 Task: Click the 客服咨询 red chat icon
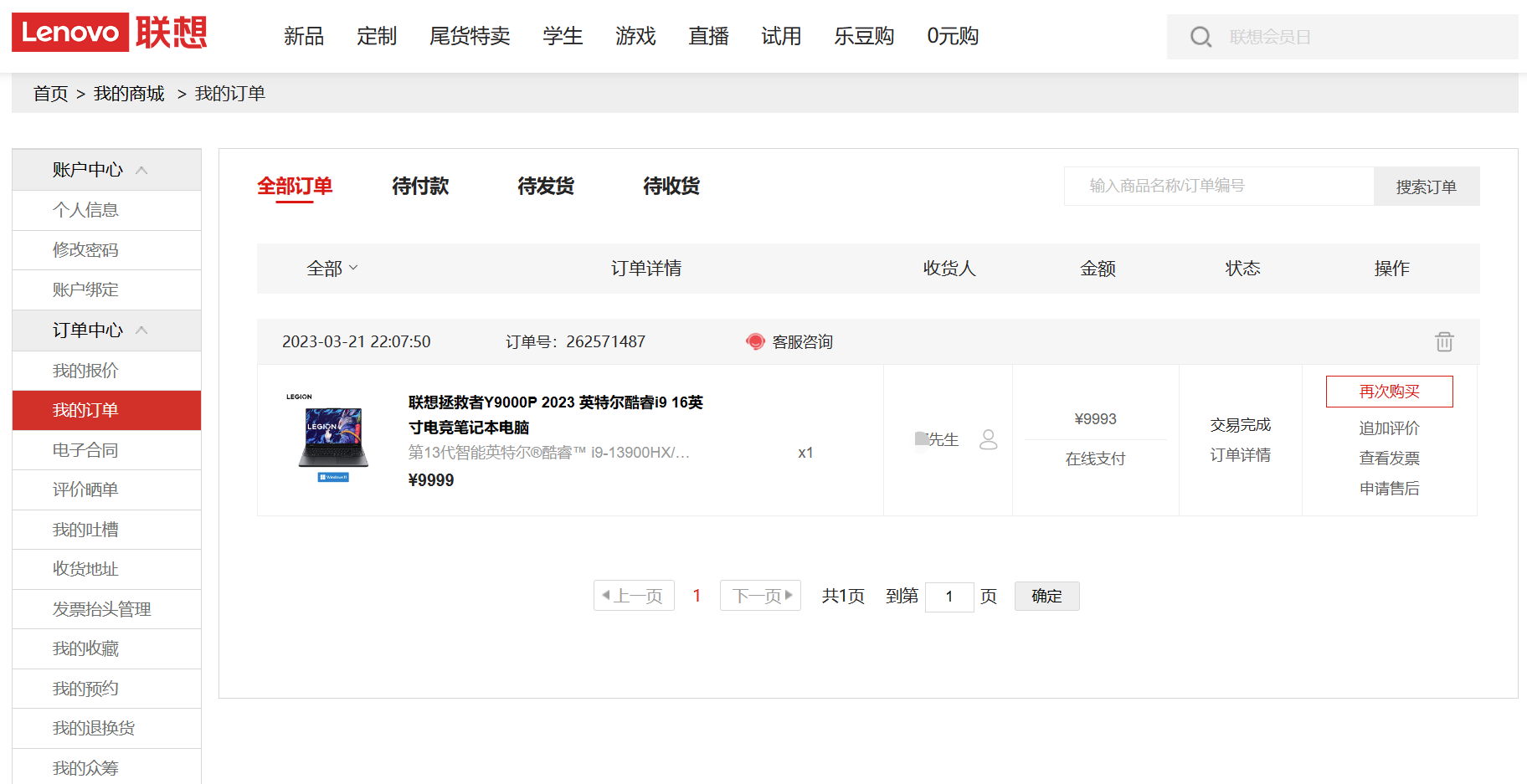[755, 341]
